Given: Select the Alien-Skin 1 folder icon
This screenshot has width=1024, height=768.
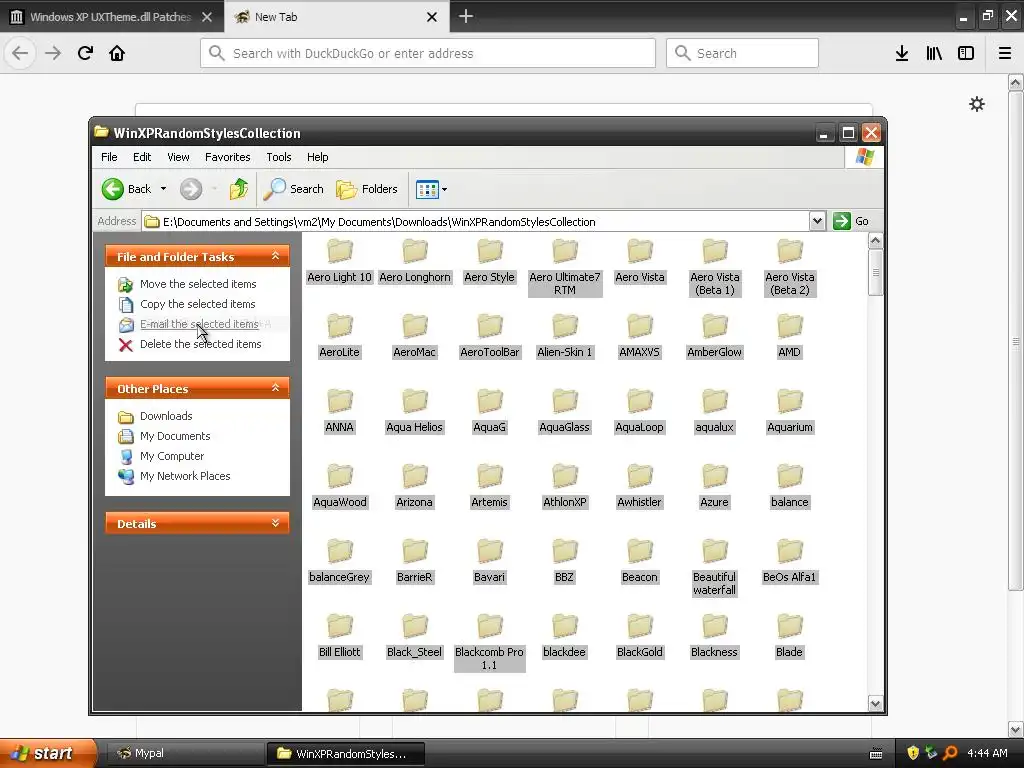Looking at the screenshot, I should 565,327.
